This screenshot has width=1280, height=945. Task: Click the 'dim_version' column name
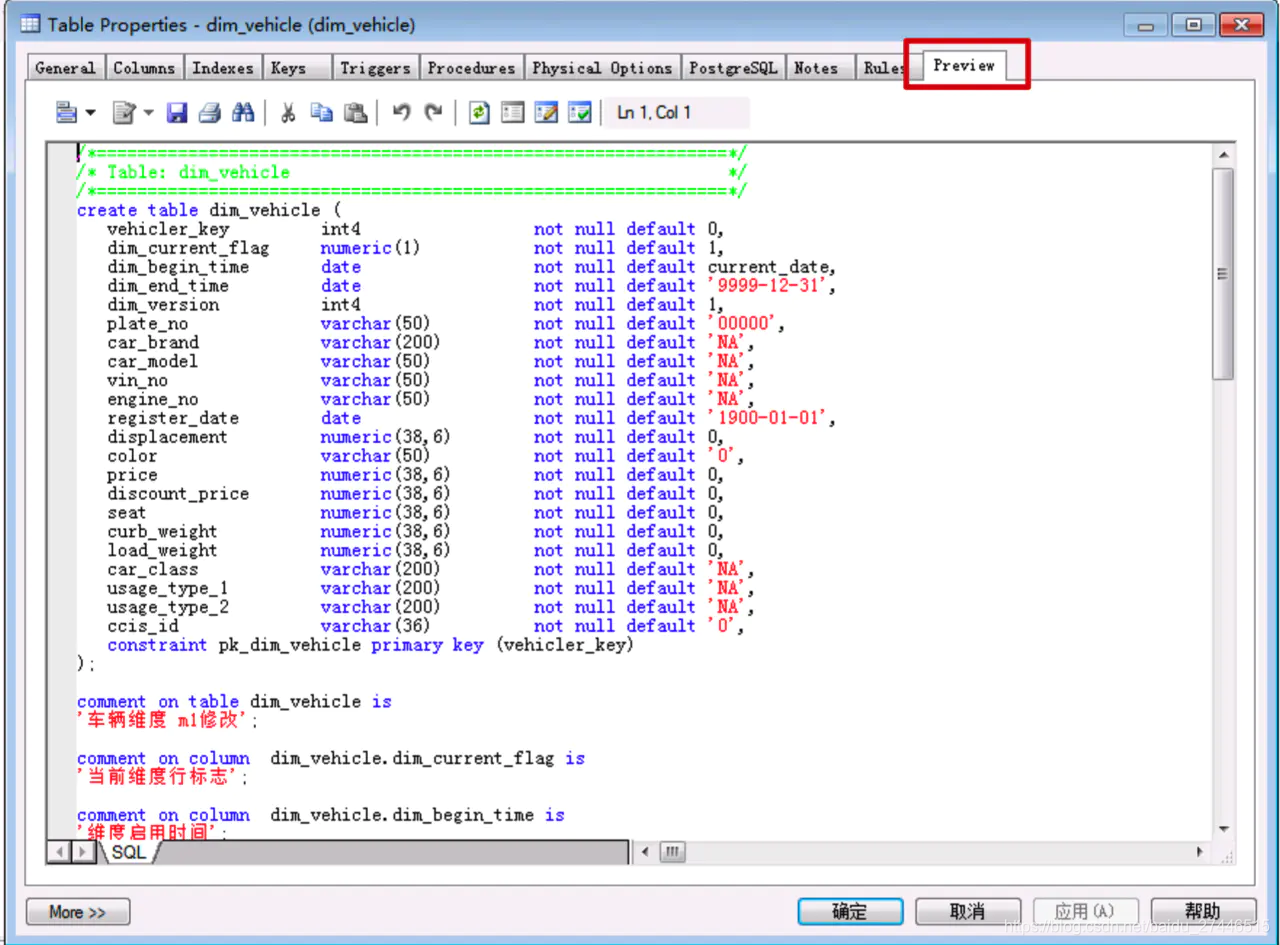tap(163, 305)
